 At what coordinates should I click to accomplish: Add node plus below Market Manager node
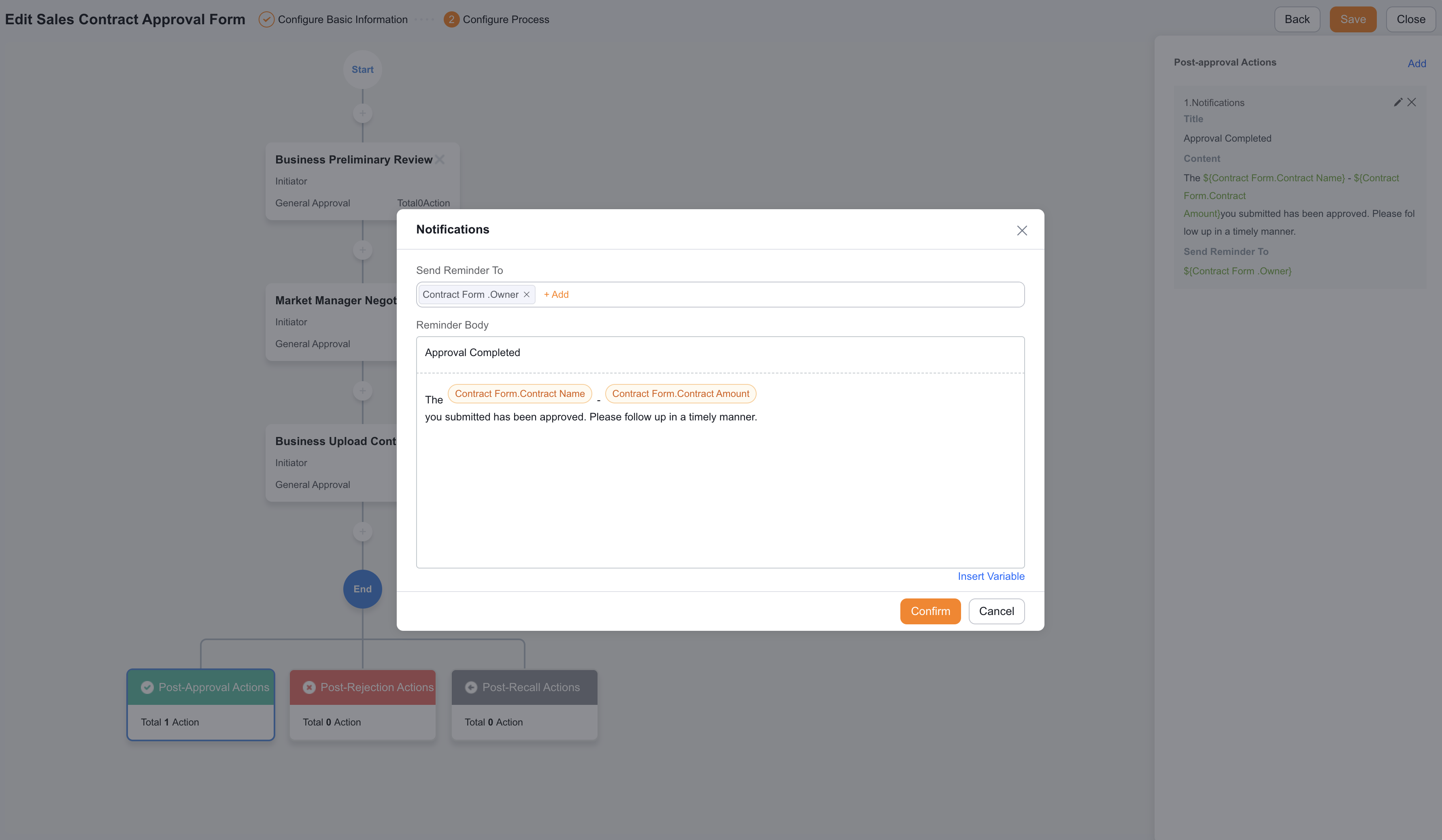click(362, 391)
